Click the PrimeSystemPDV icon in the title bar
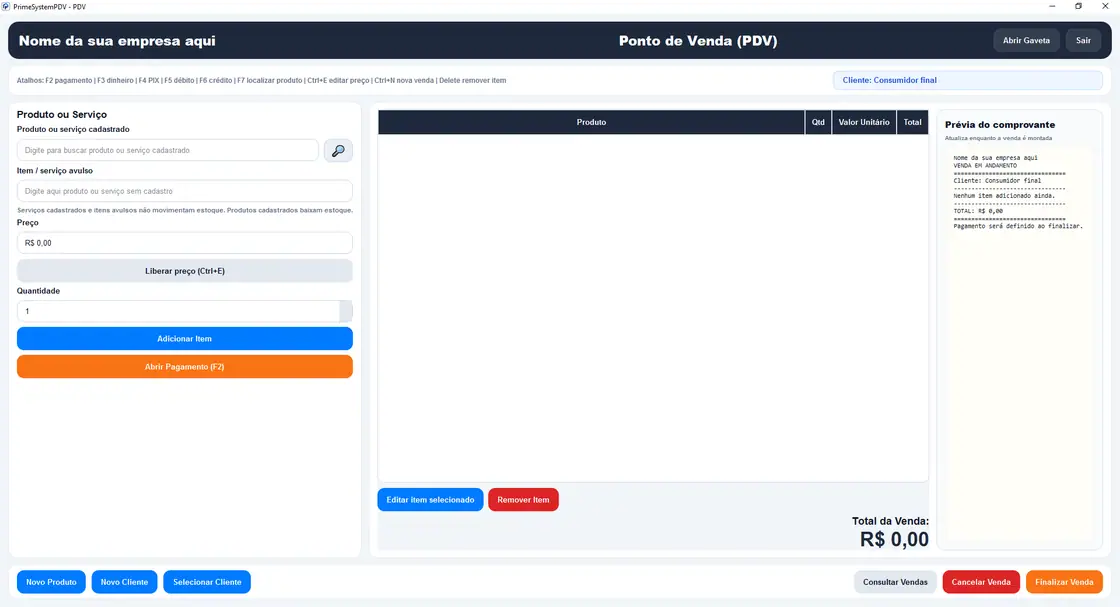1120x607 pixels. (6, 6)
